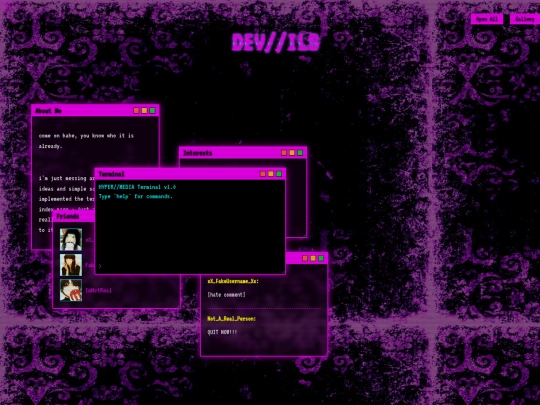Click green button on Interests window
Viewport: 540px width, 405px height.
pyautogui.click(x=300, y=153)
